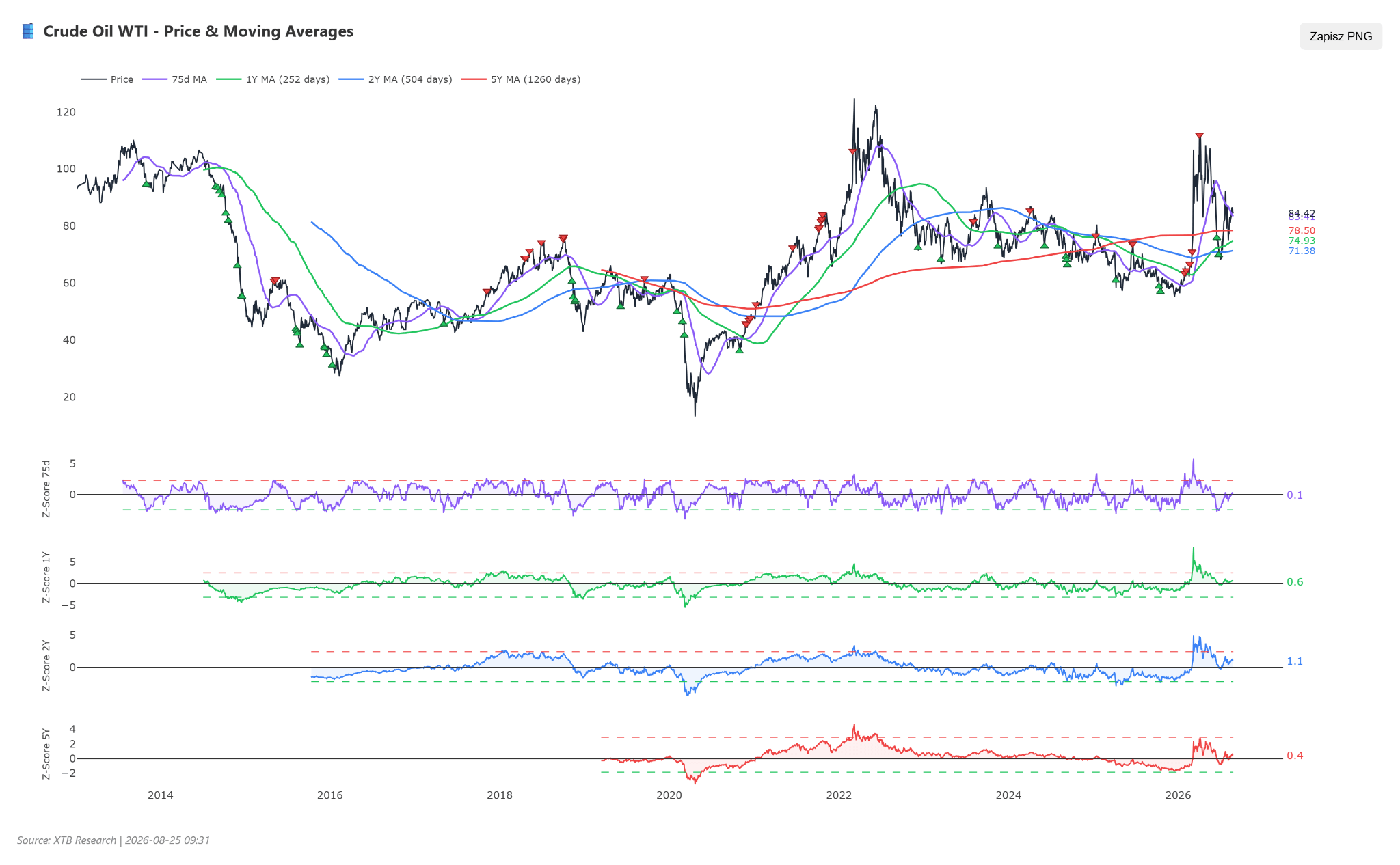The width and height of the screenshot is (1400, 865).
Task: Select the 2026 x-axis year label
Action: click(1178, 795)
